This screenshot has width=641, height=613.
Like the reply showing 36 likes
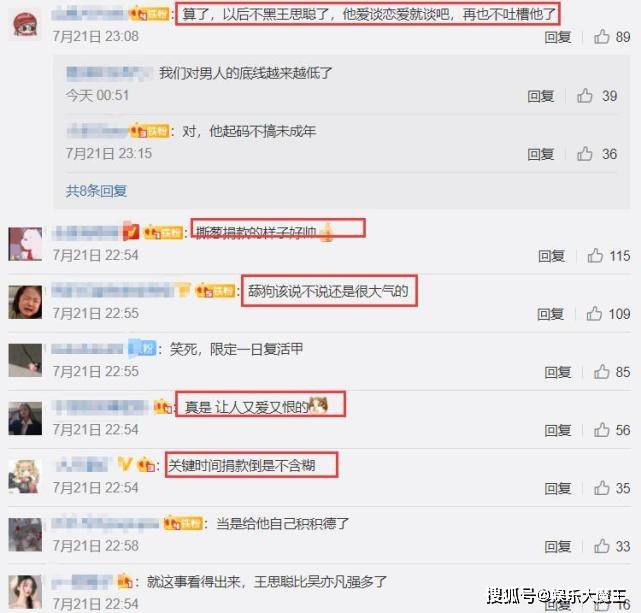click(585, 154)
